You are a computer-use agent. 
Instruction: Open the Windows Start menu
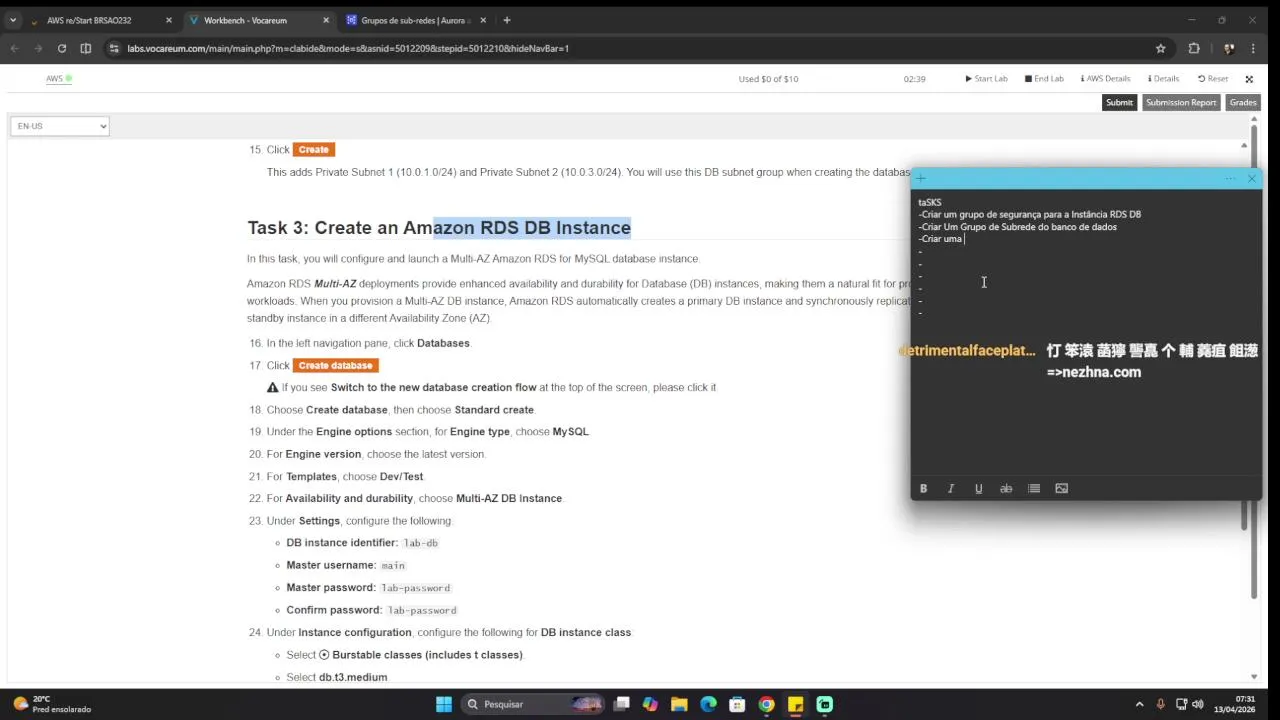[x=443, y=704]
